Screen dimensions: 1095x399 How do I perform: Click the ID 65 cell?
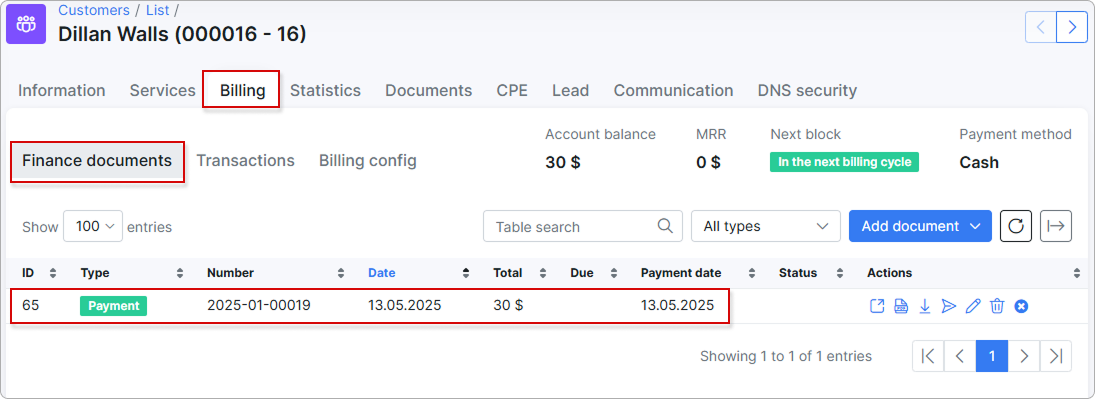click(x=31, y=306)
